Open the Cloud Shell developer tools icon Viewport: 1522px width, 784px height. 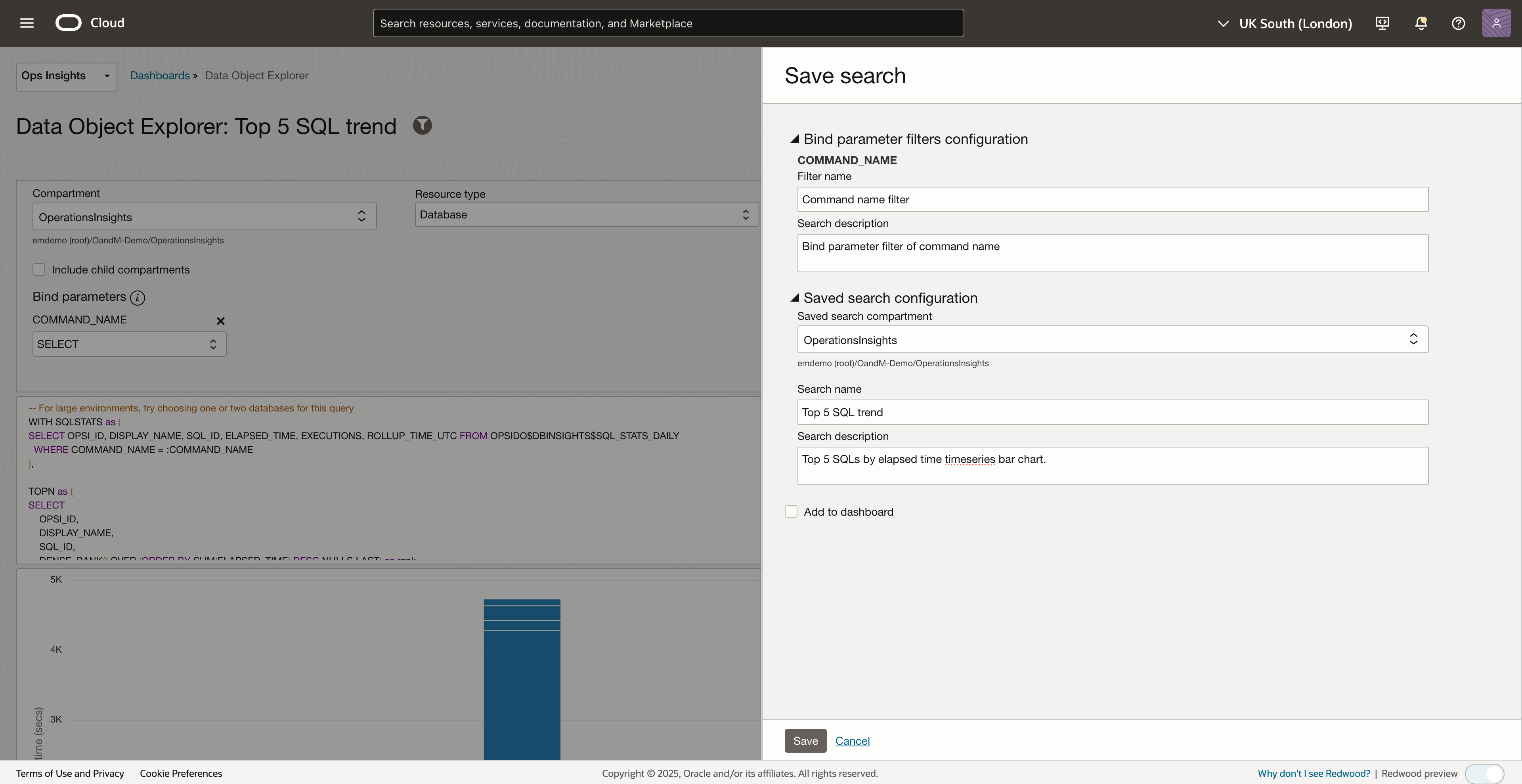(x=1382, y=23)
